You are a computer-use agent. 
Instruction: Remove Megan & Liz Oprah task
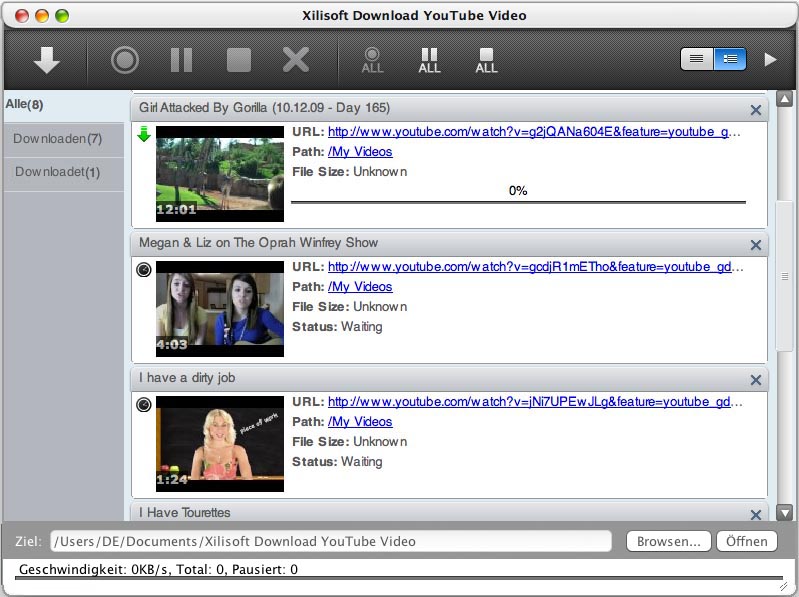point(756,245)
